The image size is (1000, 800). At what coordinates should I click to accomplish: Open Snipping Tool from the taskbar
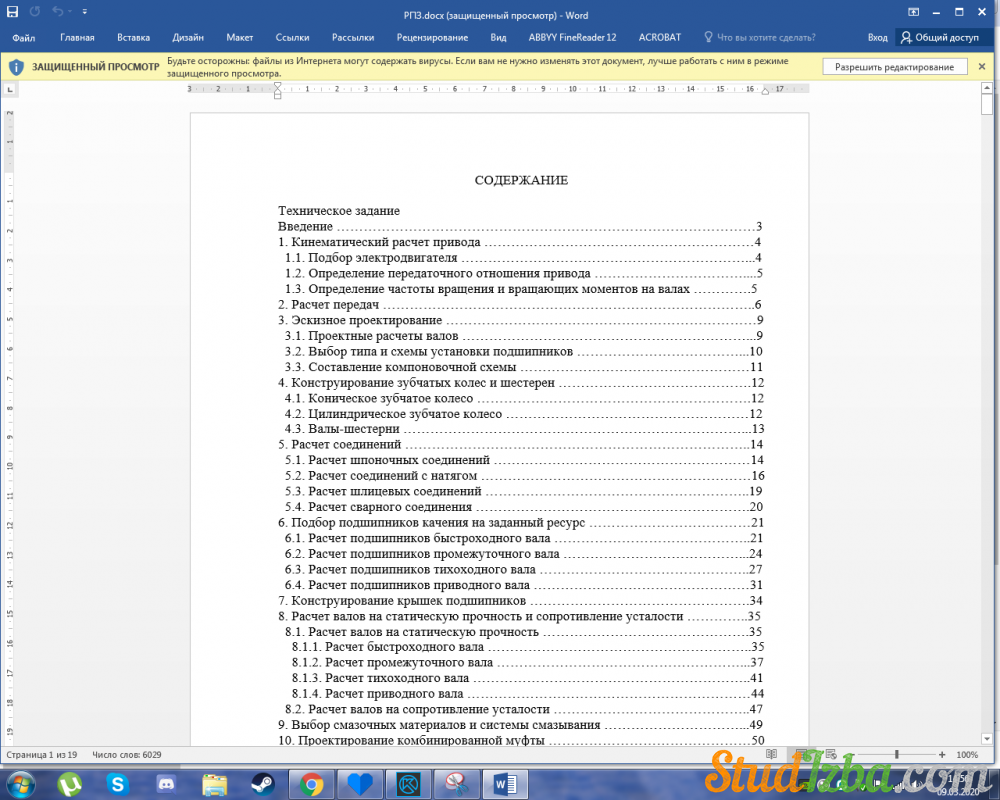[x=457, y=784]
